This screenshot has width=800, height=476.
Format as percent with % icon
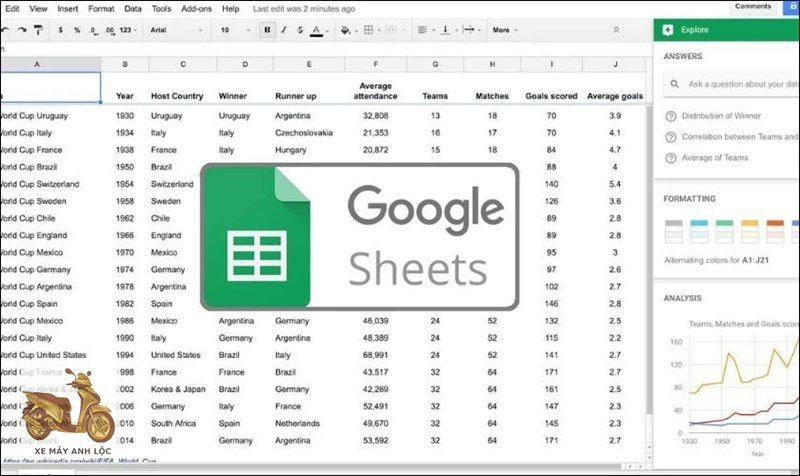[x=77, y=30]
